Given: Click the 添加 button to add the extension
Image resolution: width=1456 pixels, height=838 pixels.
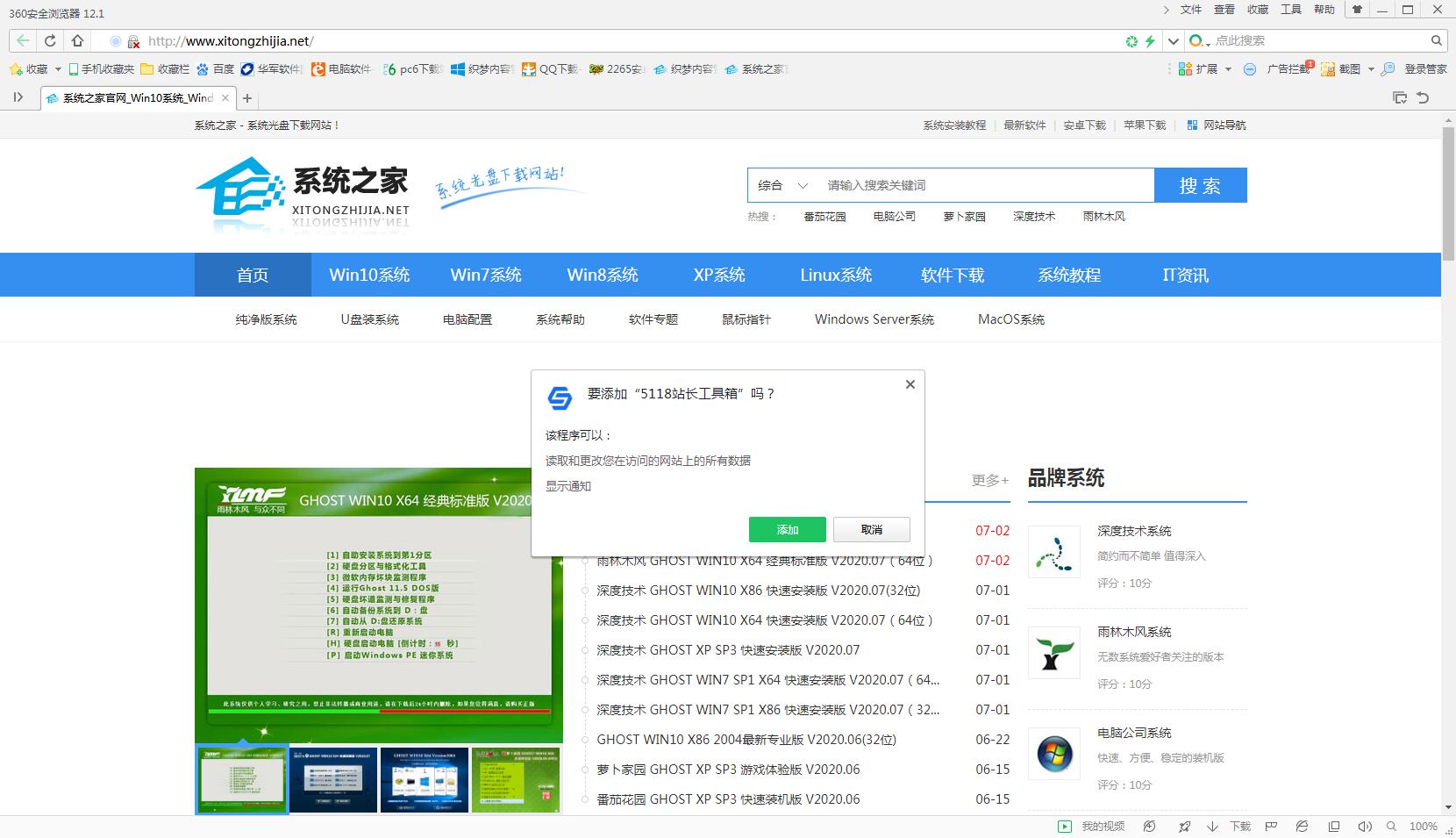Looking at the screenshot, I should tap(788, 529).
